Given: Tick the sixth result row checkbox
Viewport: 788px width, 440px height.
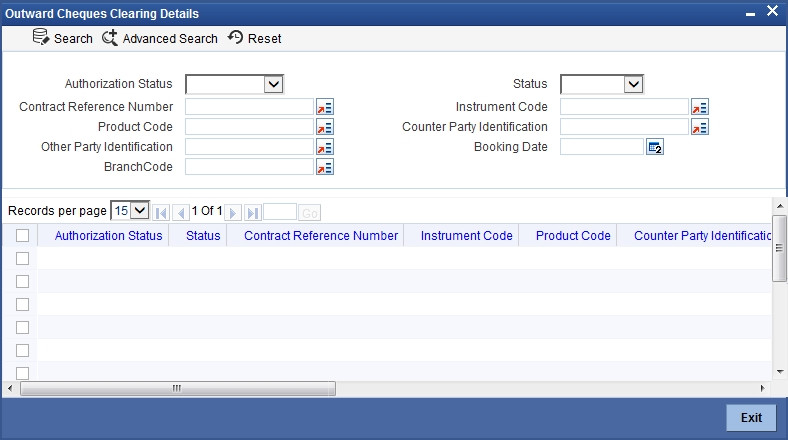Looking at the screenshot, I should pyautogui.click(x=23, y=373).
